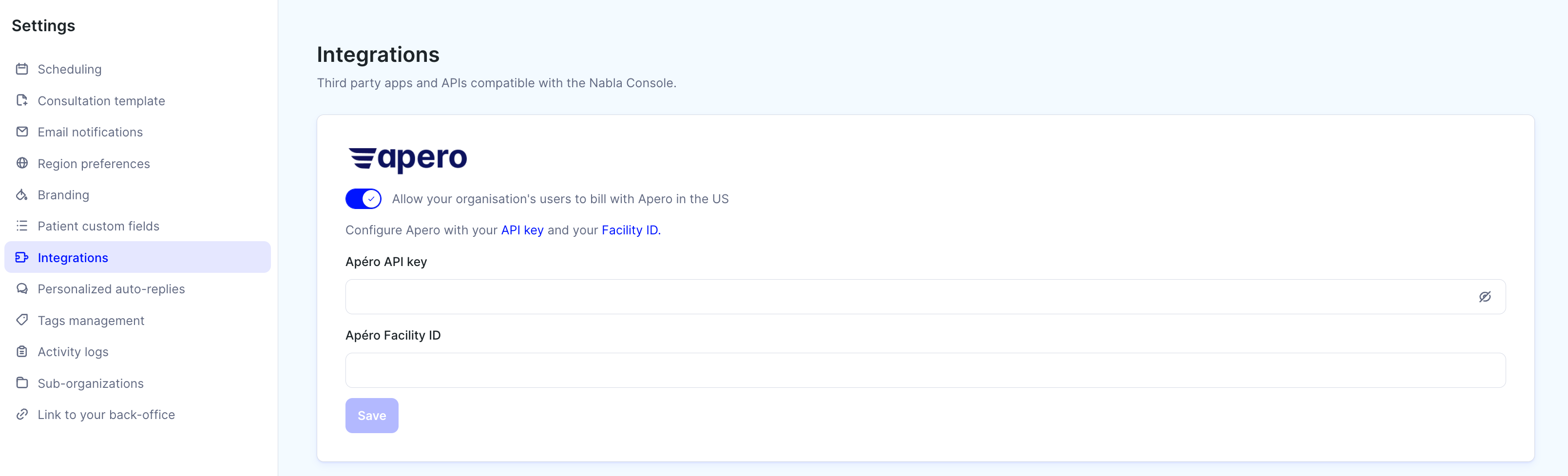Click the 'Apéro Facility ID' label
This screenshot has height=476, width=1568.
[393, 335]
